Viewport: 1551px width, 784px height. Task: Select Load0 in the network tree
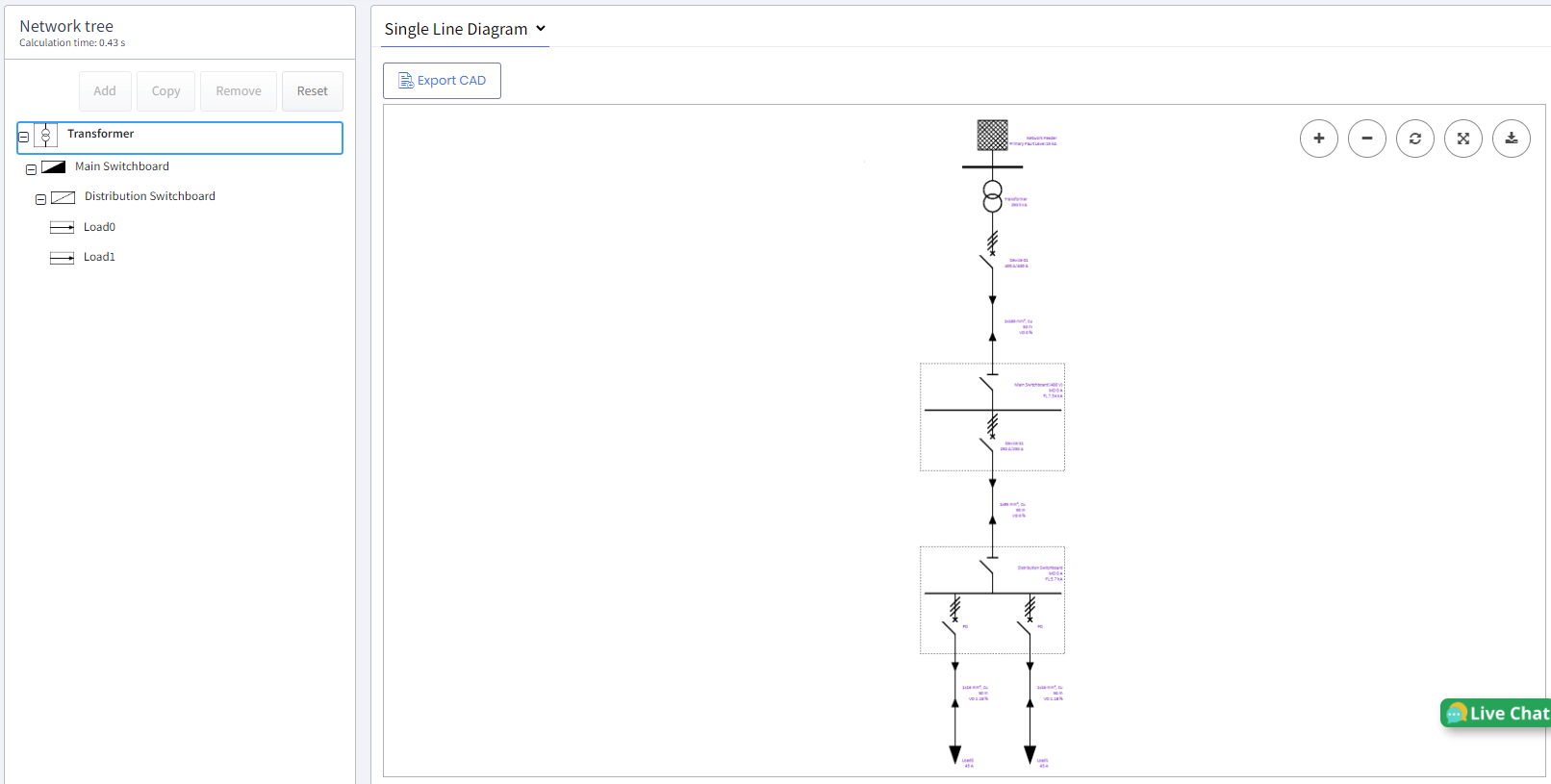point(99,227)
